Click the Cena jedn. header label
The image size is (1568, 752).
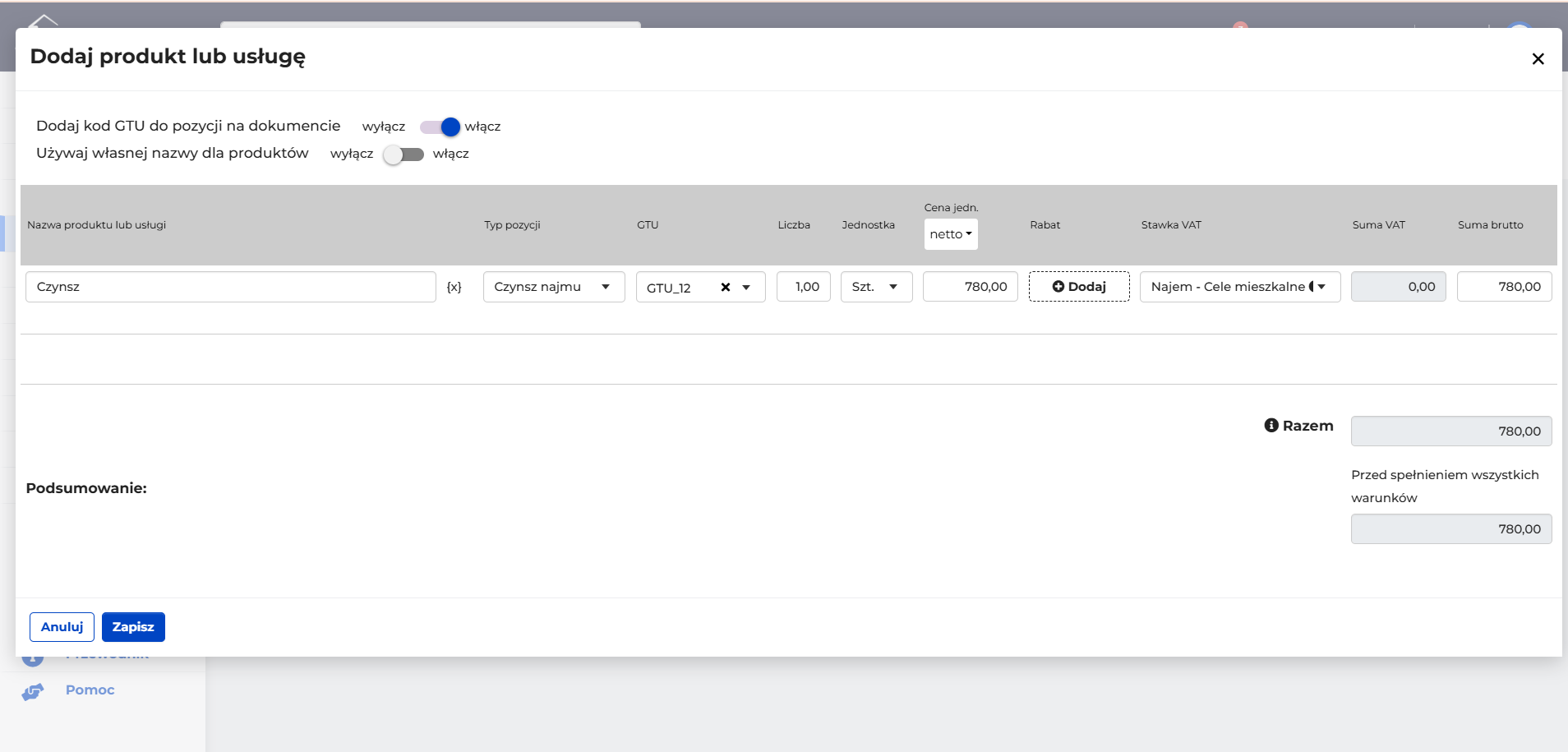(x=952, y=208)
